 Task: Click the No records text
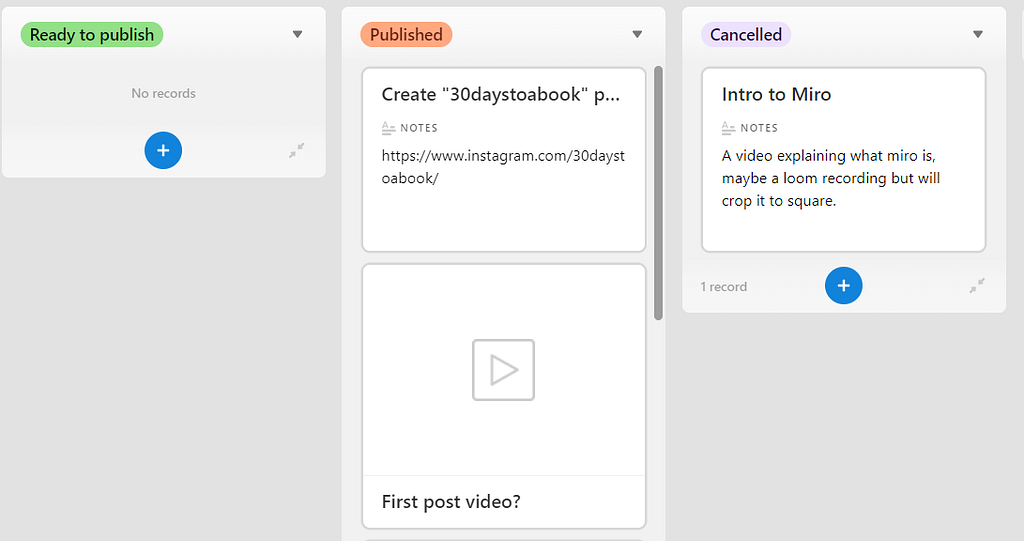pyautogui.click(x=163, y=93)
